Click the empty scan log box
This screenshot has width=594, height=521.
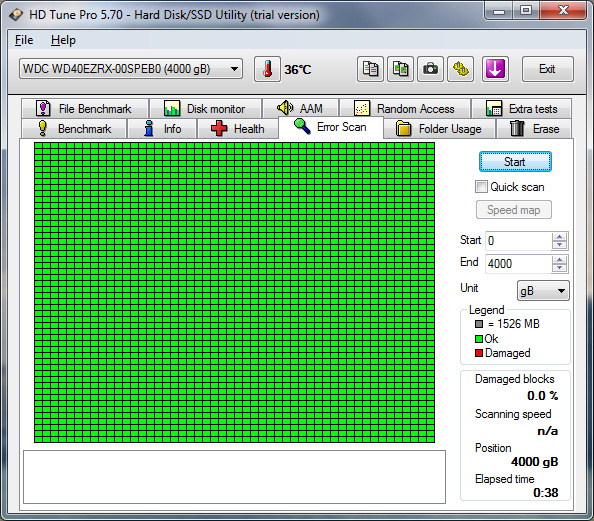(x=234, y=477)
